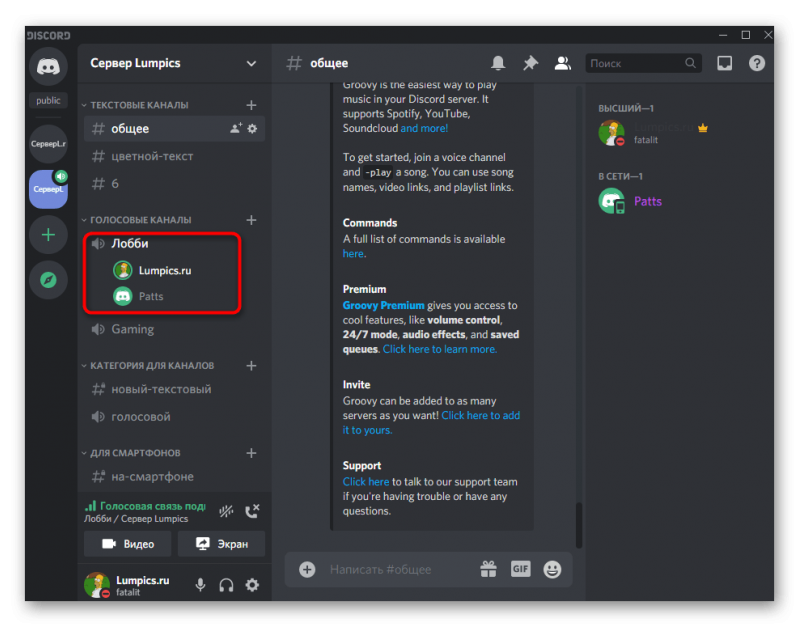Open the emoji picker

click(552, 569)
